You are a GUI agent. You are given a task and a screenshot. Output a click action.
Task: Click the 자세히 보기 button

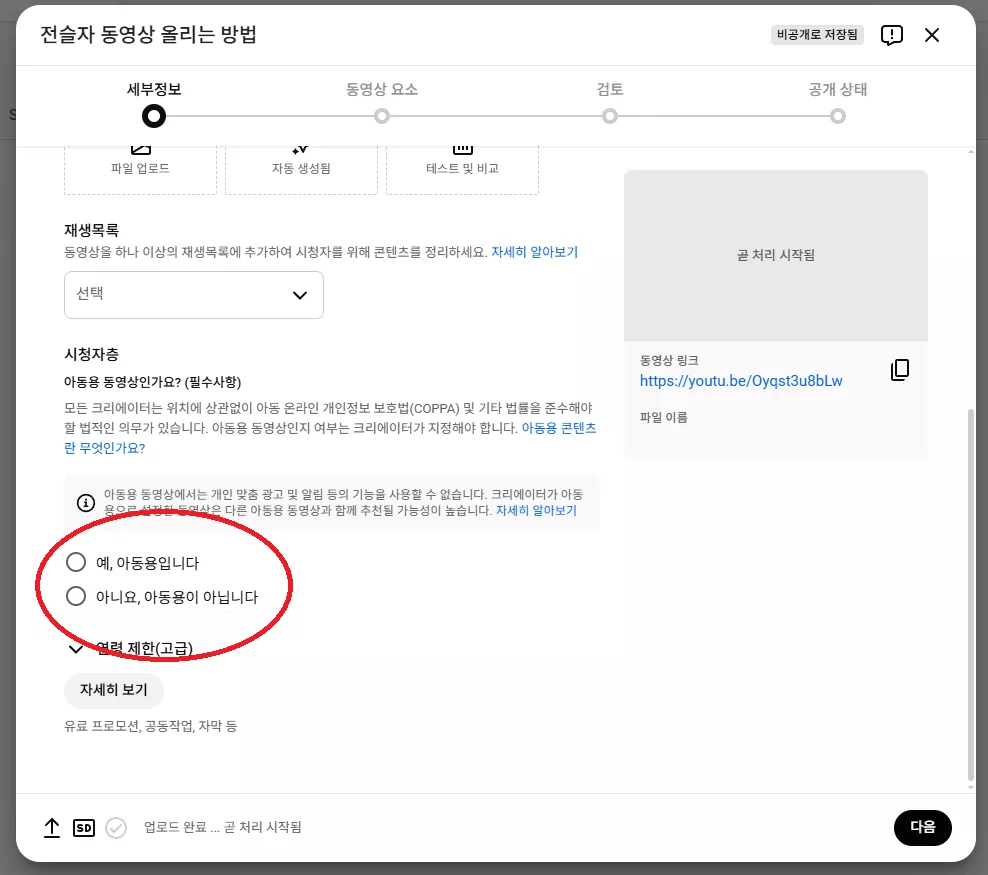click(x=114, y=690)
